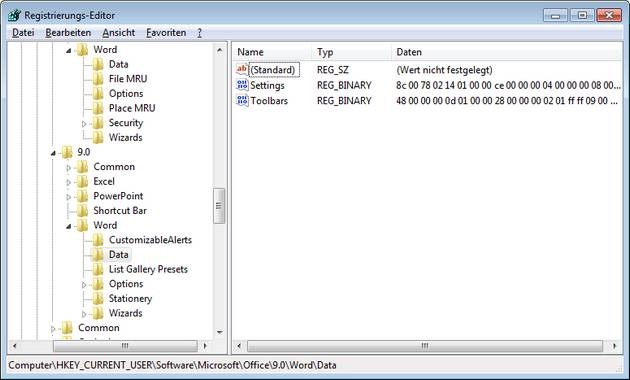Select the List Gallery Presets key
Screen dimensions: 630x380
click(x=148, y=270)
